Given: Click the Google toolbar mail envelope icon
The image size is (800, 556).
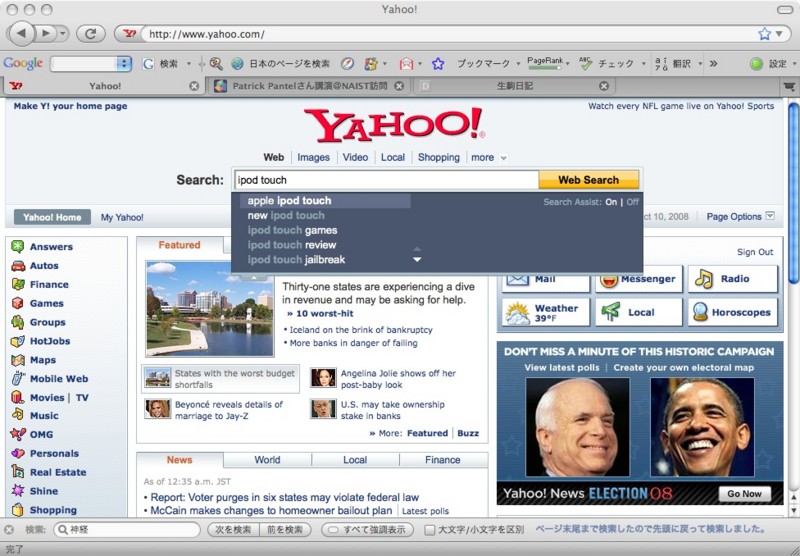Looking at the screenshot, I should [406, 64].
